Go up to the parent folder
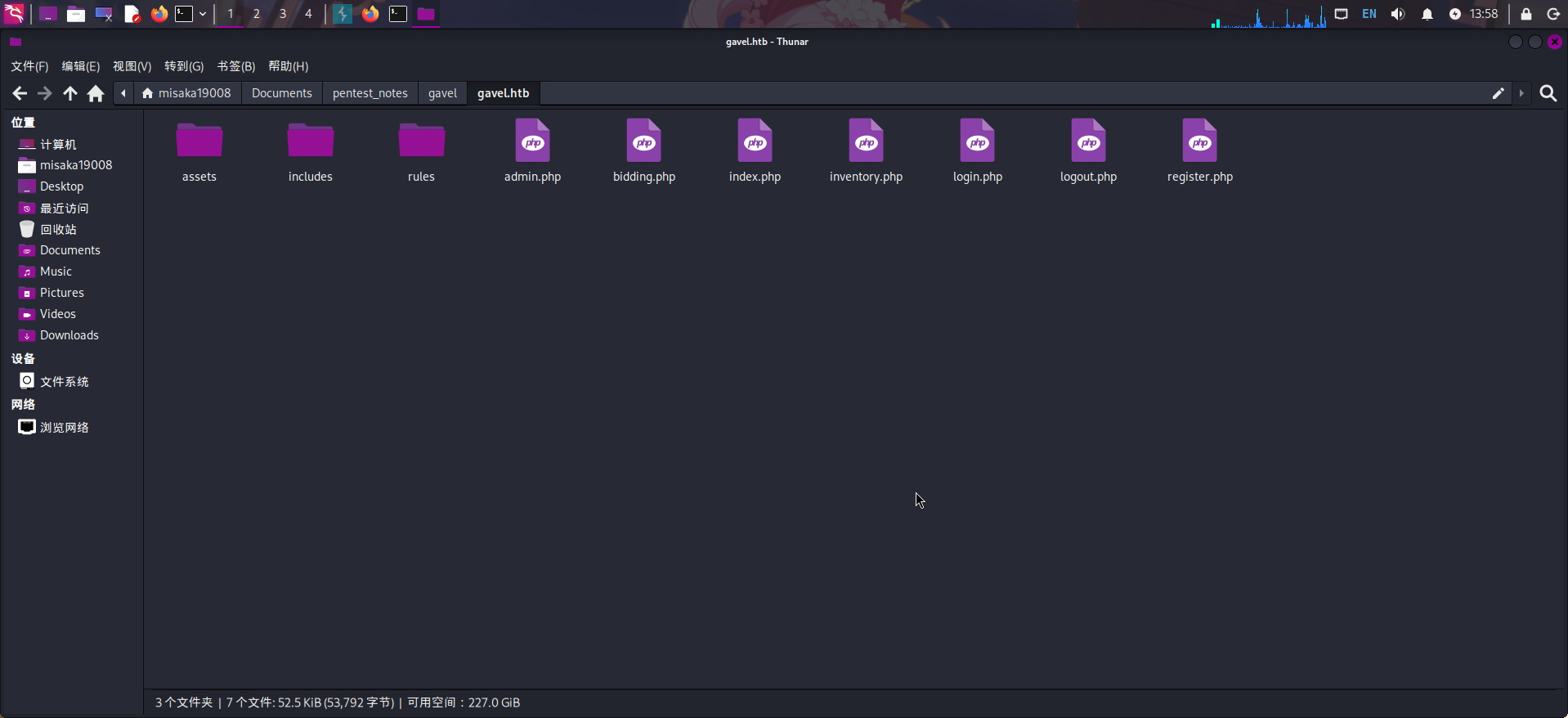 70,93
